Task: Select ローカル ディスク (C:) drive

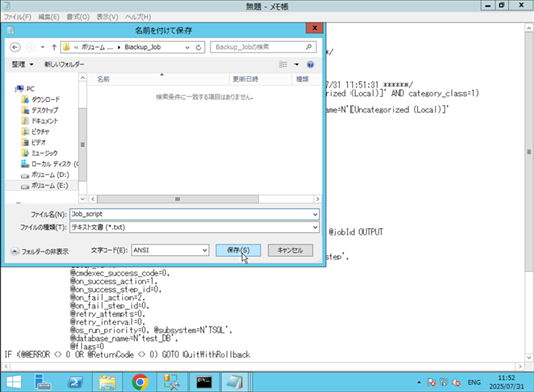Action: click(49, 164)
